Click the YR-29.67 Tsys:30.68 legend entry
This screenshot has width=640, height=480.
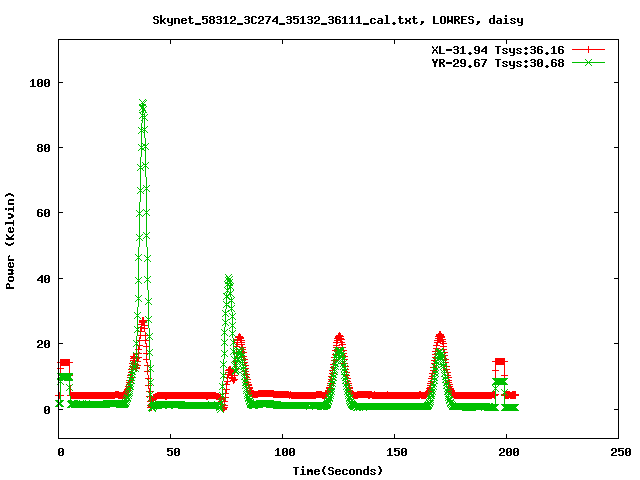(498, 63)
